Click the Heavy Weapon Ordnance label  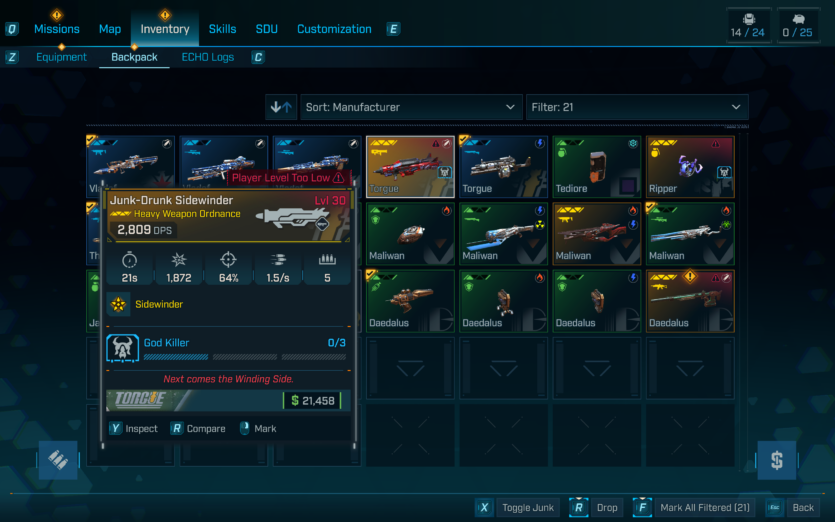pos(187,214)
